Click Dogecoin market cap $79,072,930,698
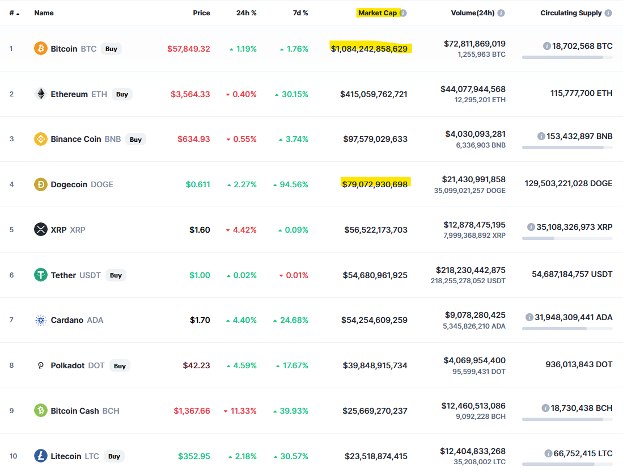Screen dimensions: 624x472 click(x=375, y=184)
